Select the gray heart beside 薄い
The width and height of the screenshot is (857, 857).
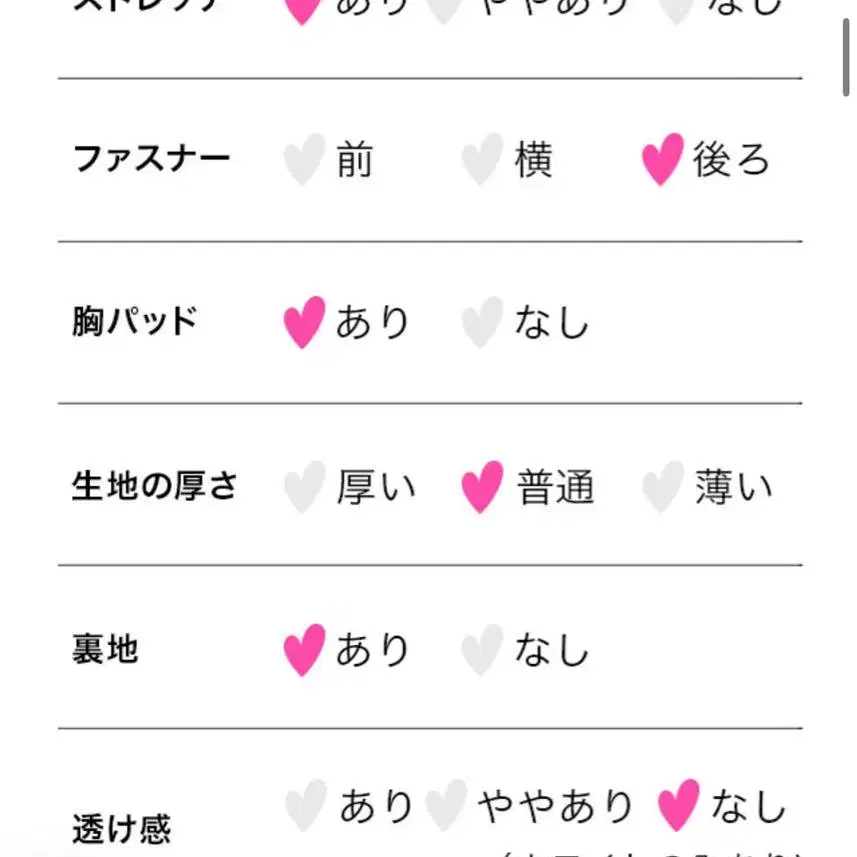click(663, 486)
